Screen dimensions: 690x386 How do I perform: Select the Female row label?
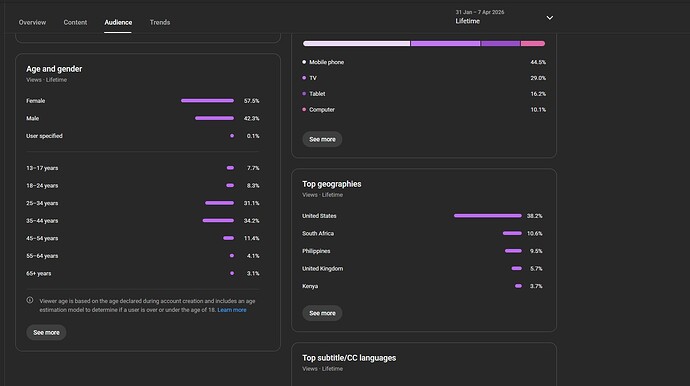point(36,101)
